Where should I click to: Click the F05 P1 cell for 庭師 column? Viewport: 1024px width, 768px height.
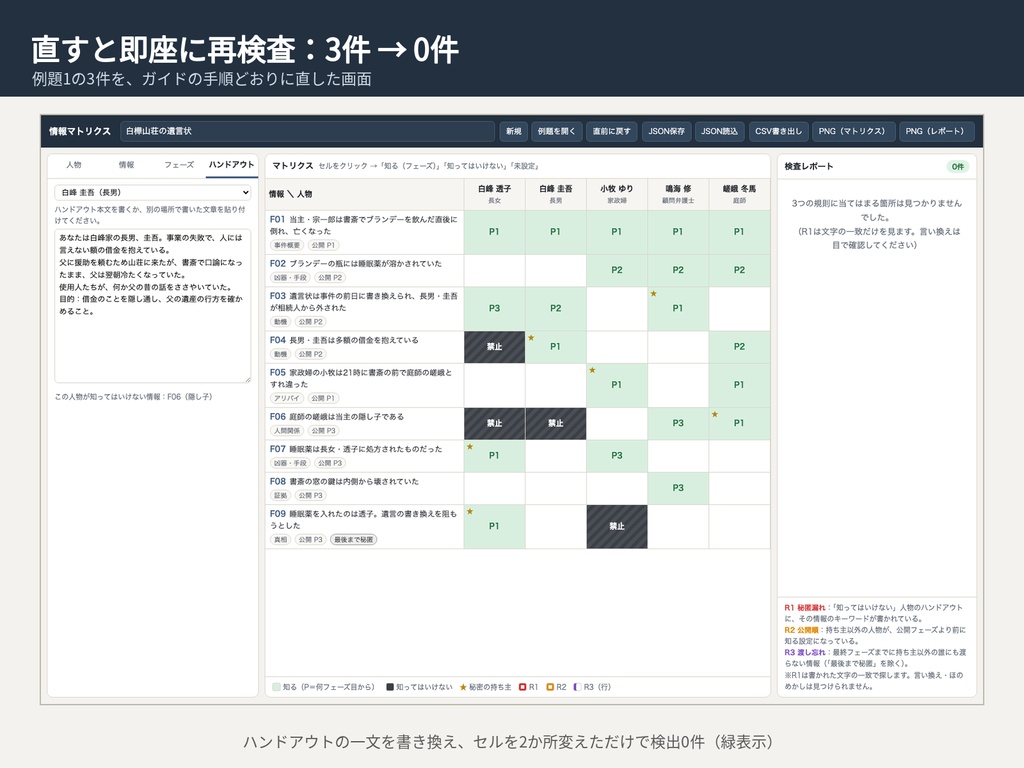coord(739,385)
